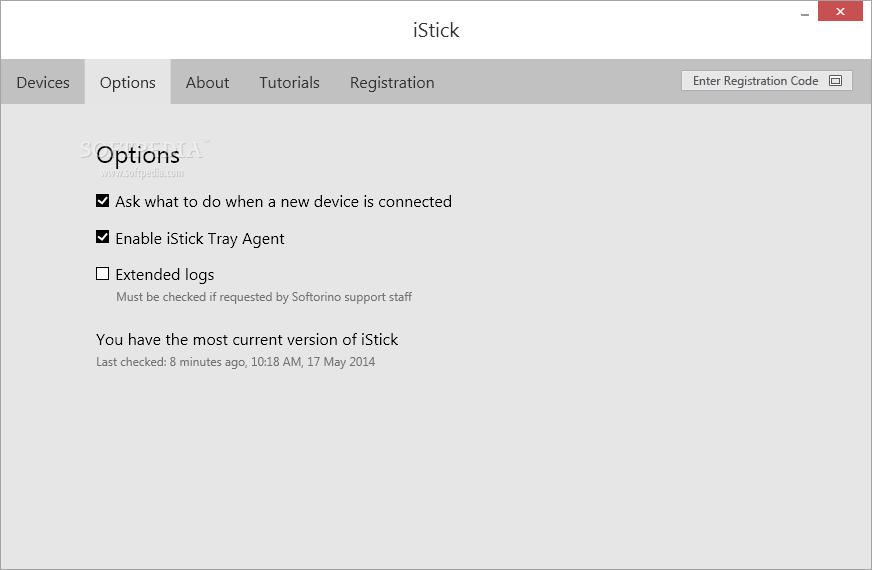
Task: Enable the Extended logs checkbox
Action: click(x=102, y=274)
